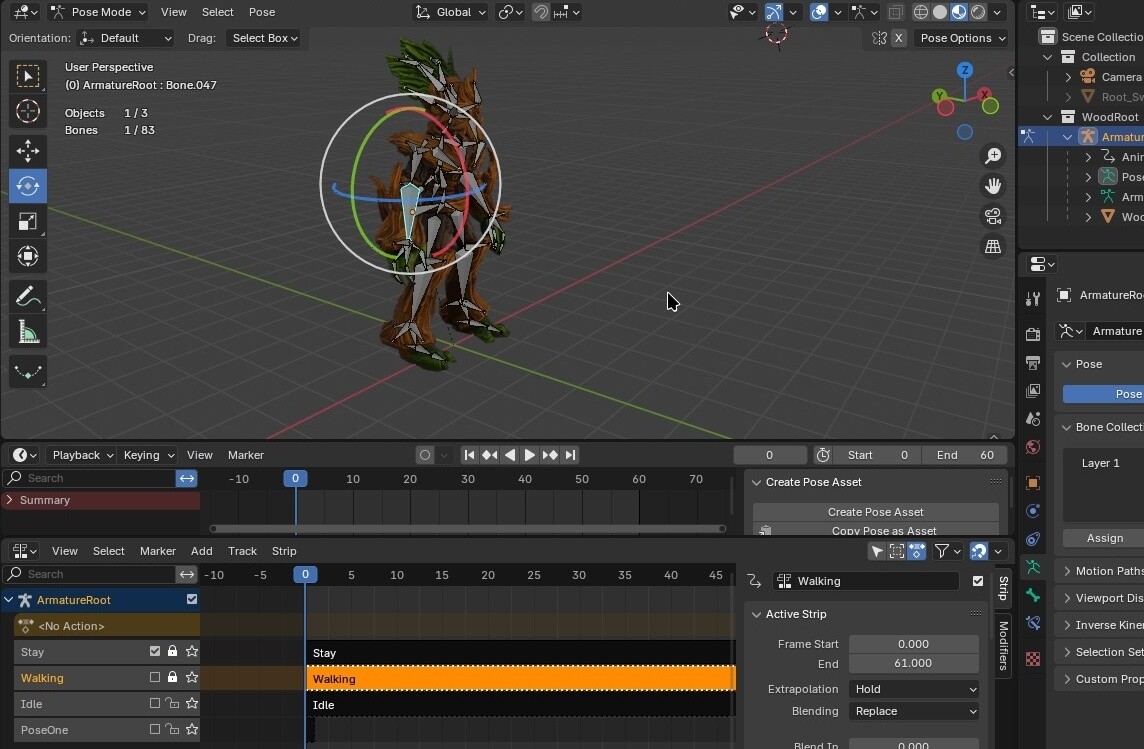
Task: Open the Pose Mode dropdown
Action: [97, 12]
